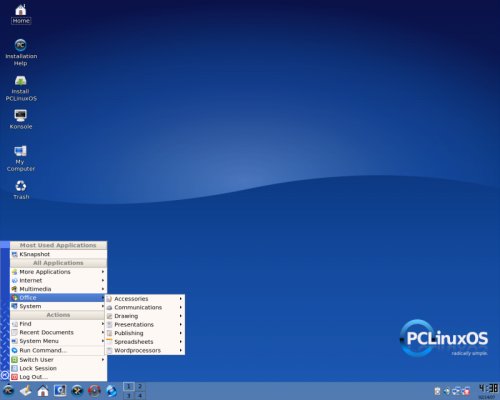Screen dimensions: 500x400
Task: Click the K menu launcher in the panel
Action: click(x=8, y=390)
